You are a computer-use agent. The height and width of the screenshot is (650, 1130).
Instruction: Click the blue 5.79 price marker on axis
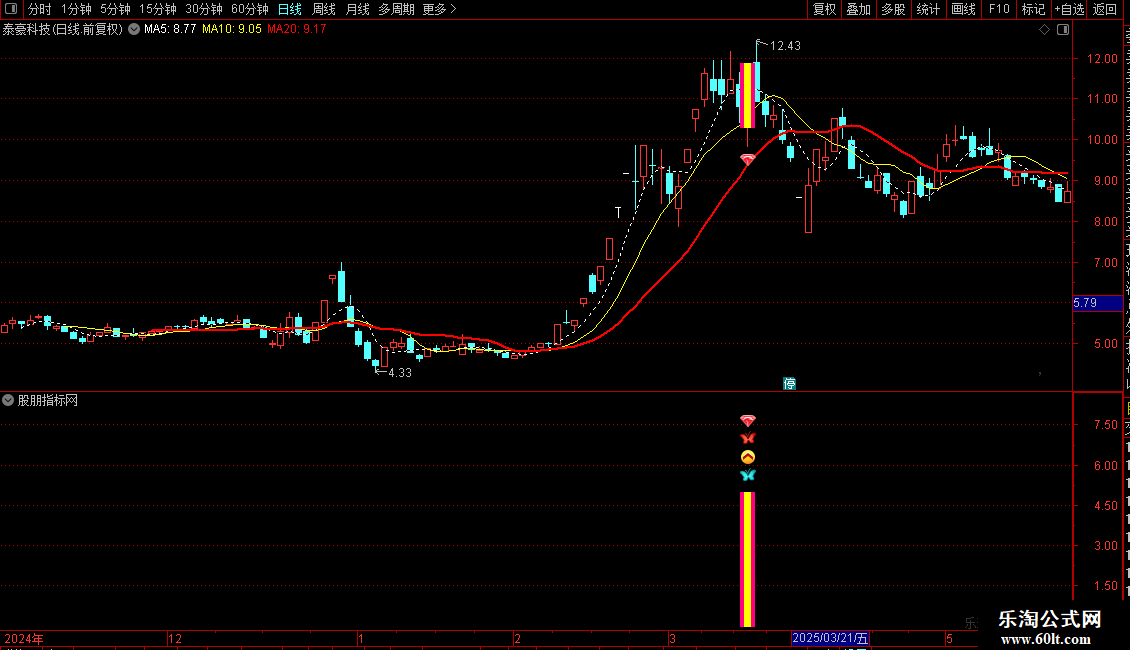[1098, 303]
